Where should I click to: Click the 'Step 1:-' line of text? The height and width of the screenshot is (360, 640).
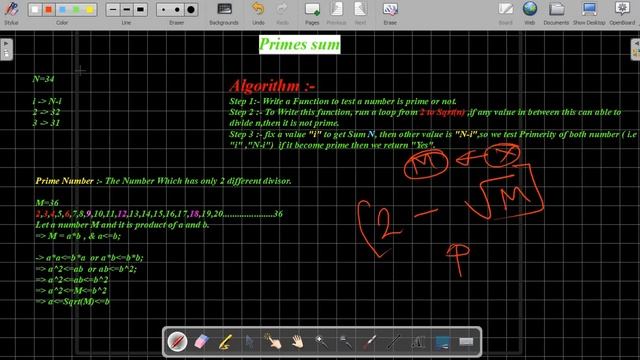343,101
